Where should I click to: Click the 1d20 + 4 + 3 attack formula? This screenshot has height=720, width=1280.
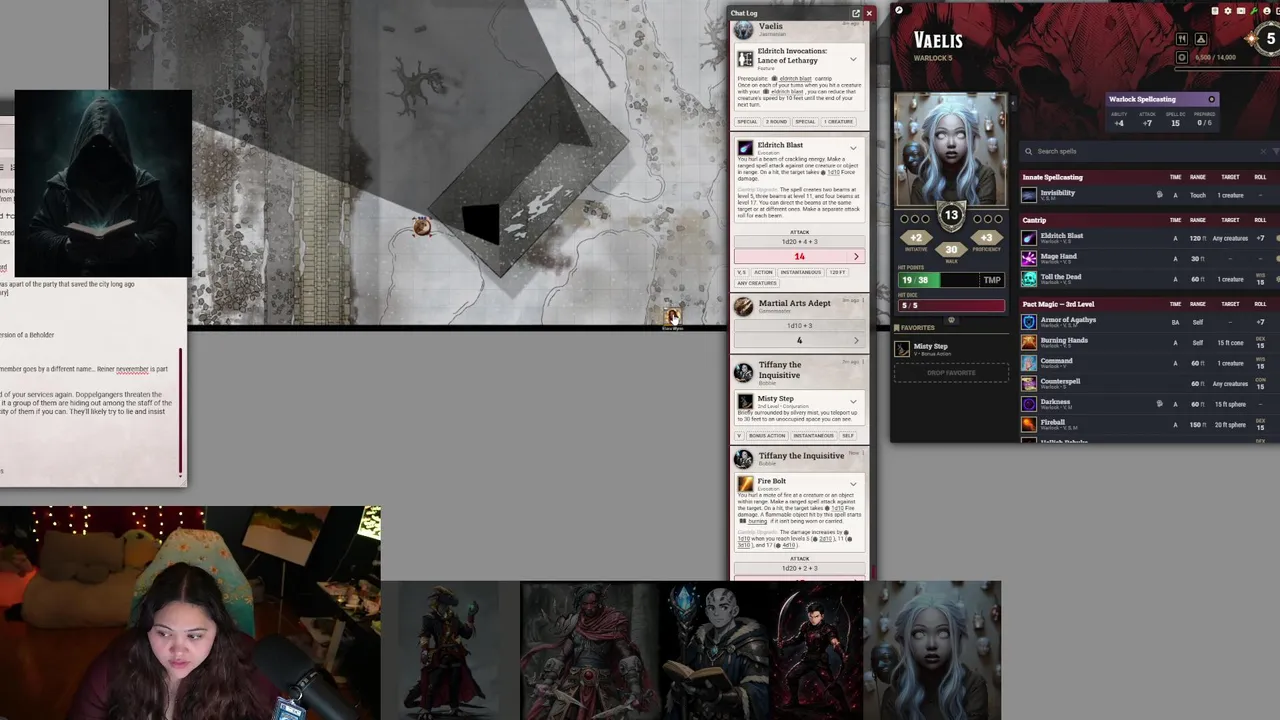pyautogui.click(x=799, y=242)
